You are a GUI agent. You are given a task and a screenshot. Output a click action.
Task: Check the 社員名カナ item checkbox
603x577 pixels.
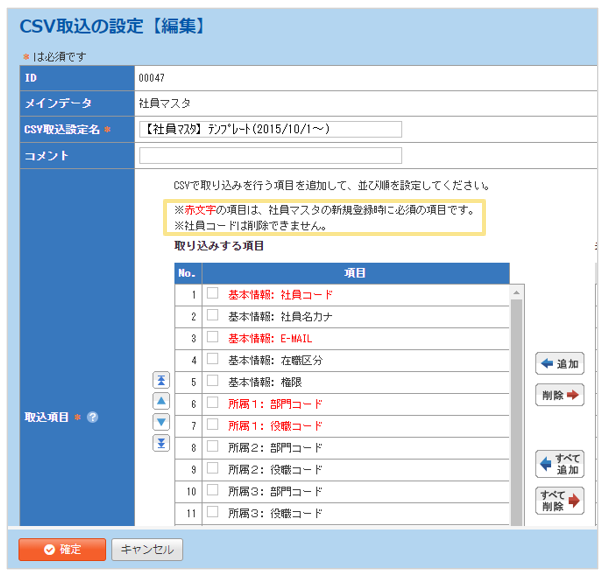212,316
